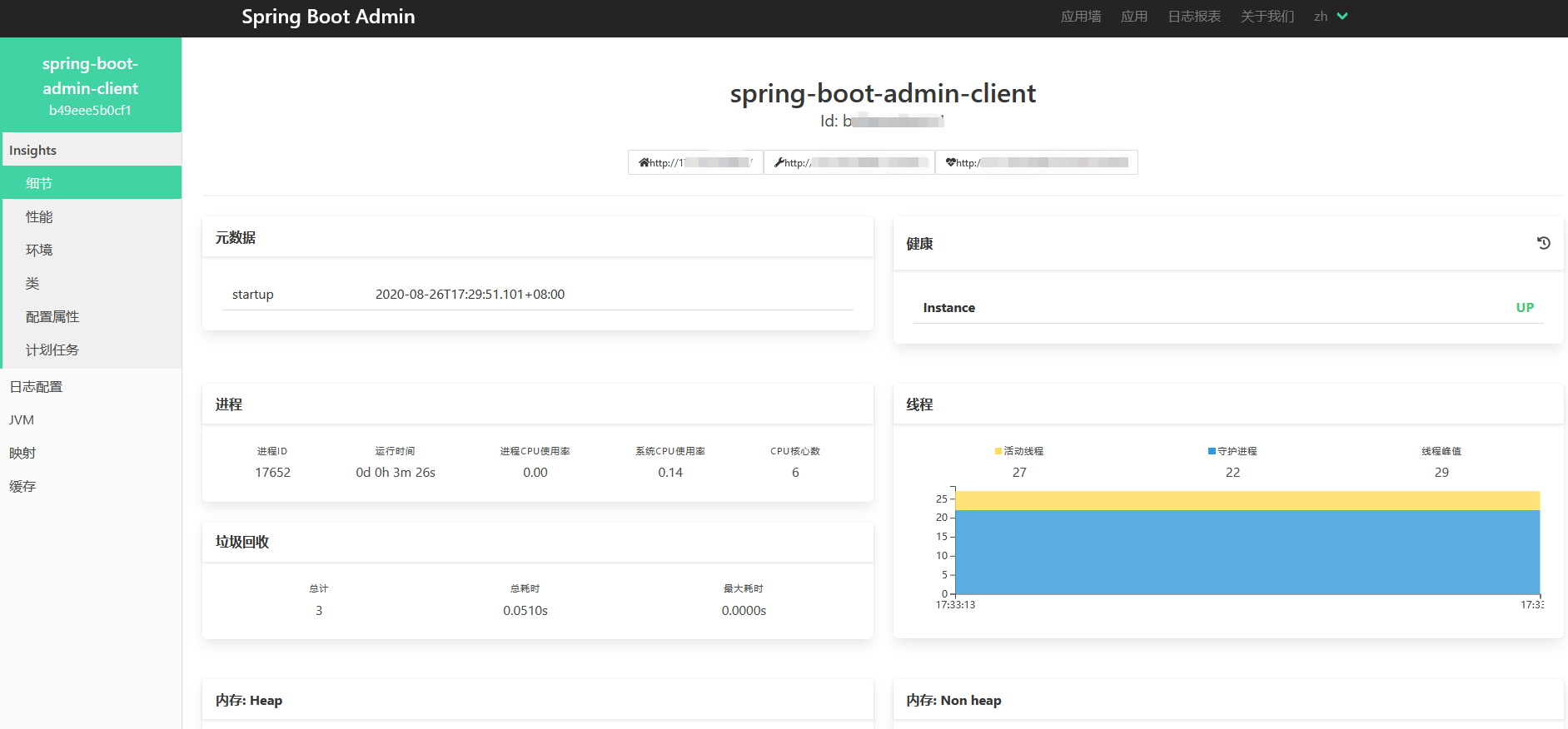Click the UP status label
Screen dimensions: 1568x729
(1525, 307)
